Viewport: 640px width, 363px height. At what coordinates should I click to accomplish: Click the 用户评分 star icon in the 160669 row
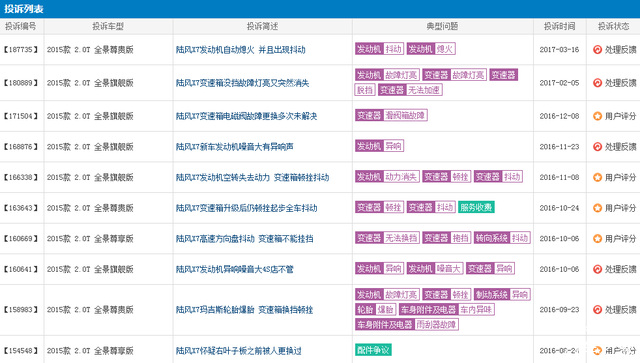597,238
